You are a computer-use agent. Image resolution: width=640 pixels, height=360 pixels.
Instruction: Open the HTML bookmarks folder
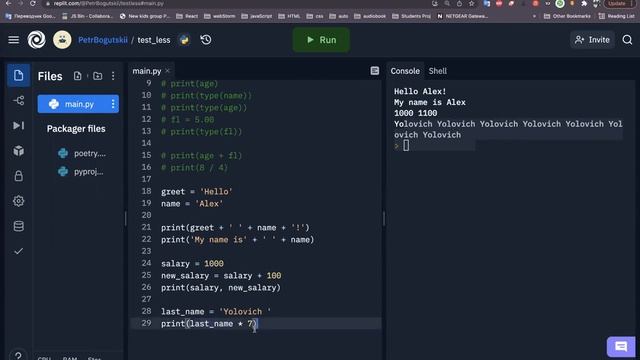pyautogui.click(x=289, y=16)
